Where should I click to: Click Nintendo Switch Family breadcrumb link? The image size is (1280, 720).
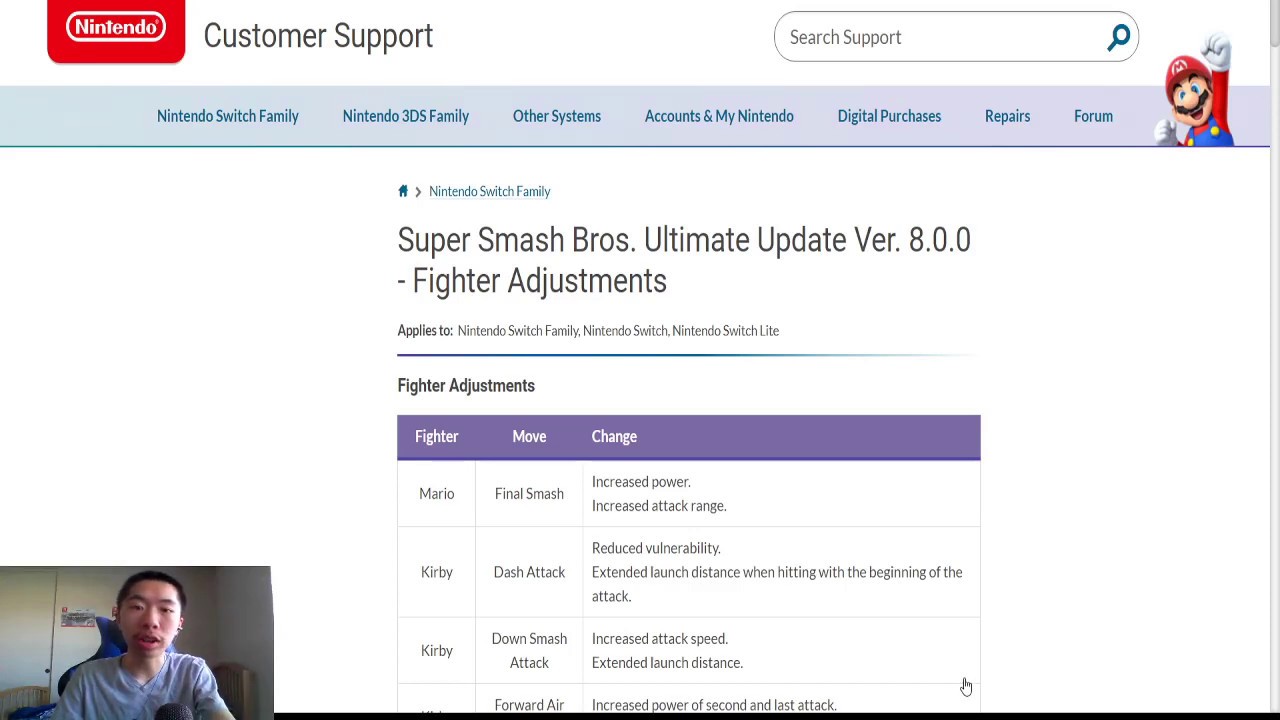pyautogui.click(x=489, y=191)
